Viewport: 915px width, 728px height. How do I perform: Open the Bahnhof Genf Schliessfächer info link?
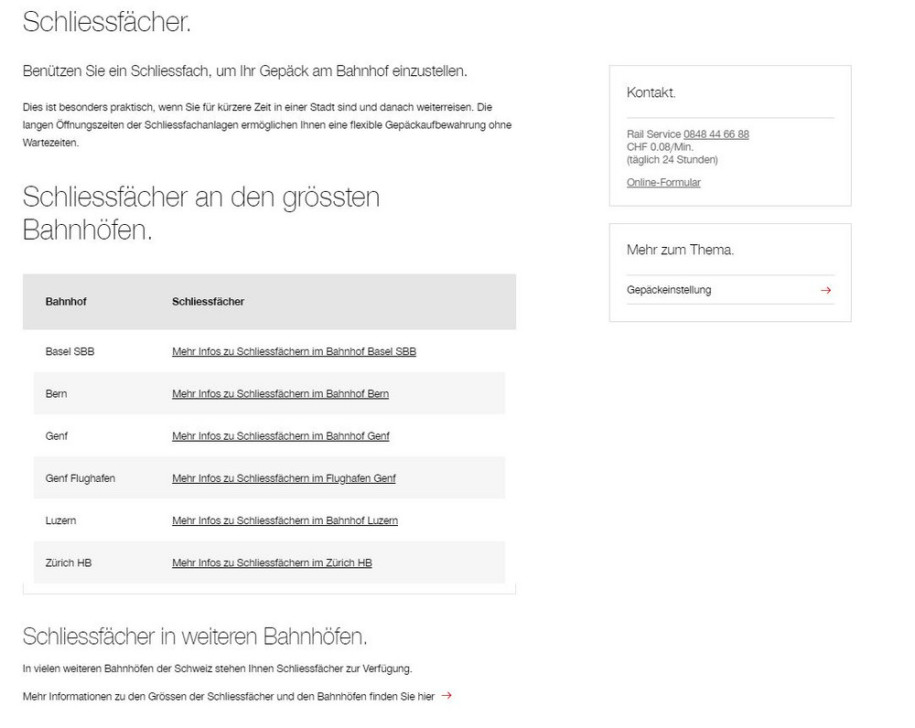tap(280, 436)
